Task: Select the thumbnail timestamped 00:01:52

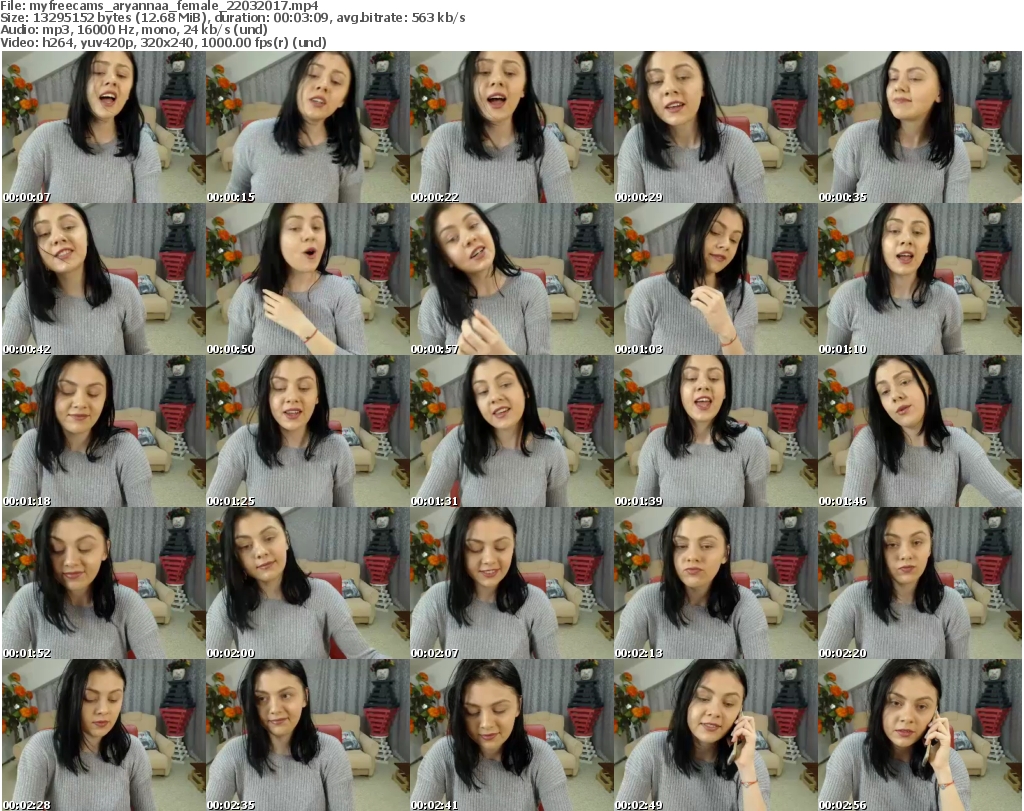Action: [x=104, y=584]
